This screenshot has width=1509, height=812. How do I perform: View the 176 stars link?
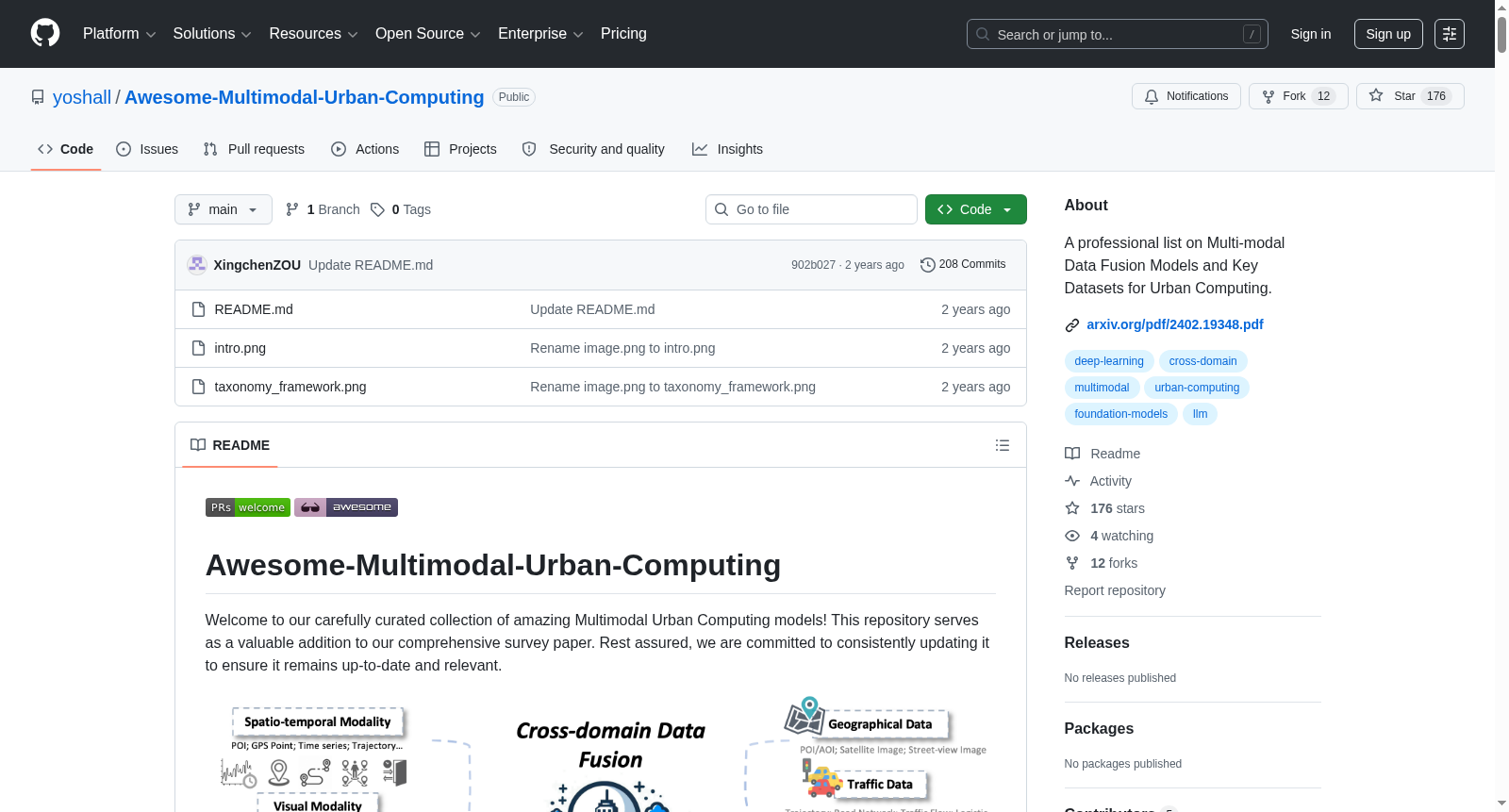[1105, 508]
